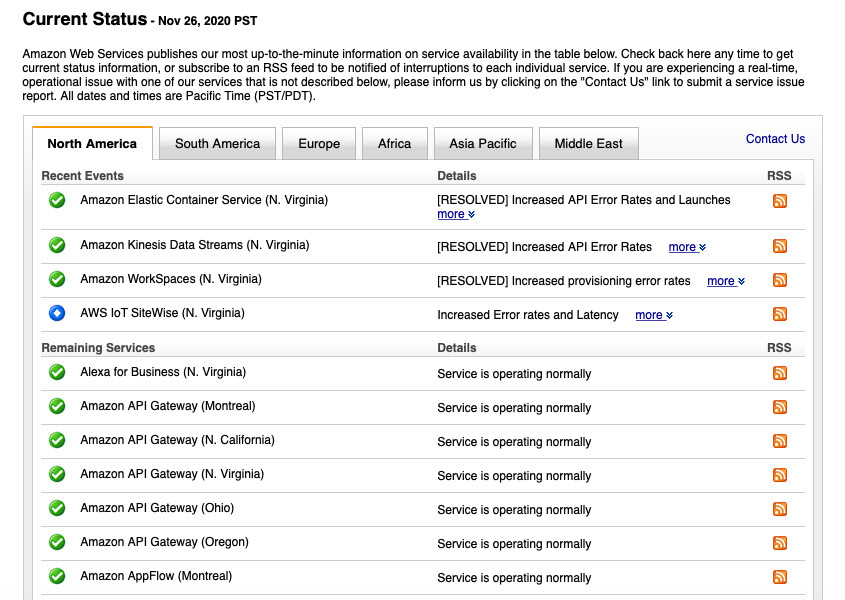Click Increased Error rates and Latency detail text
845x600 pixels.
coord(528,315)
